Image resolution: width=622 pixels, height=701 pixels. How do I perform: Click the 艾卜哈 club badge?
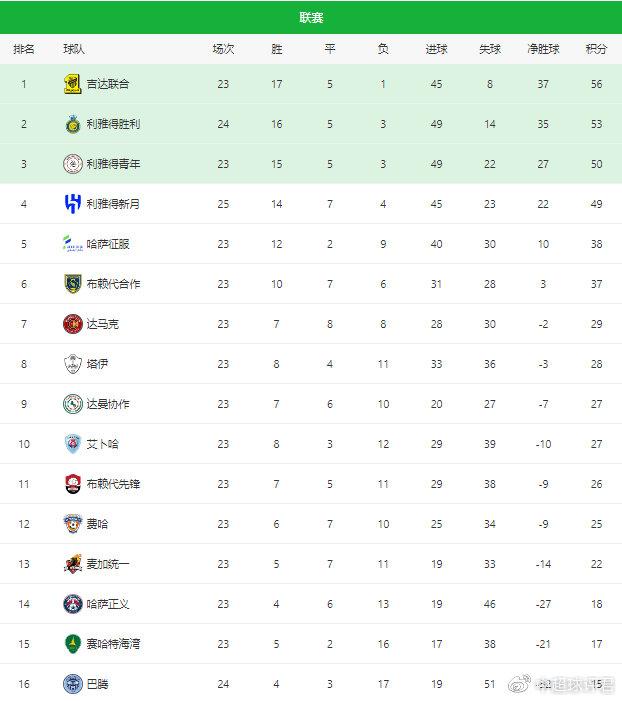point(72,444)
